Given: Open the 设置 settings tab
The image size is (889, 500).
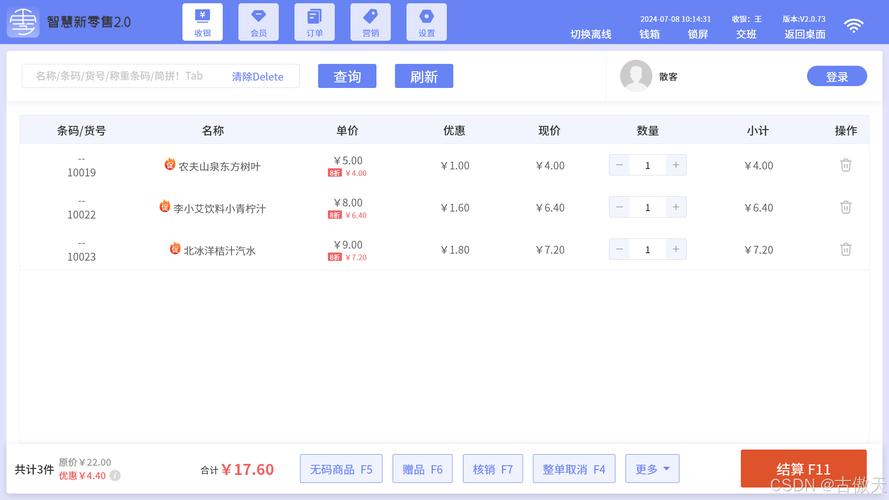Looking at the screenshot, I should coord(426,22).
